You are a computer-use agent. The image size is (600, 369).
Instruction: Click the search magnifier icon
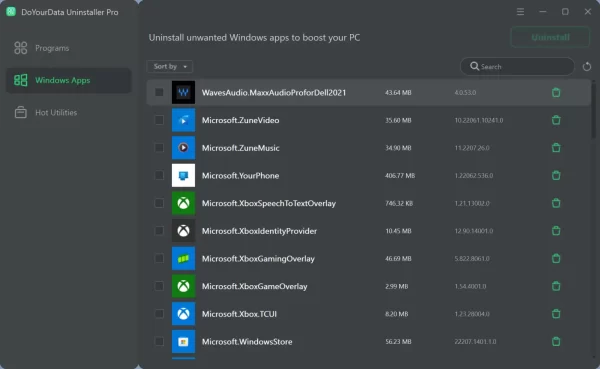(x=474, y=66)
